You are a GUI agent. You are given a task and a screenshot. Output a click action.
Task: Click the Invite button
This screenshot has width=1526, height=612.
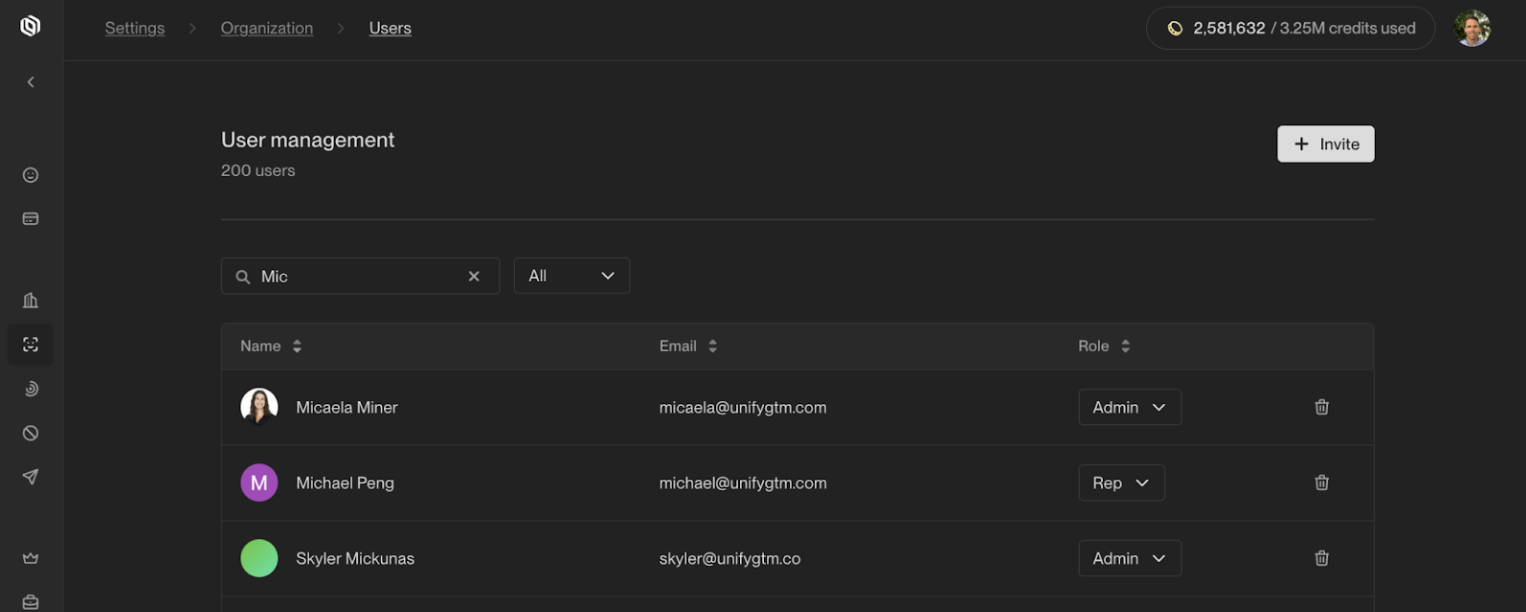click(x=1326, y=144)
